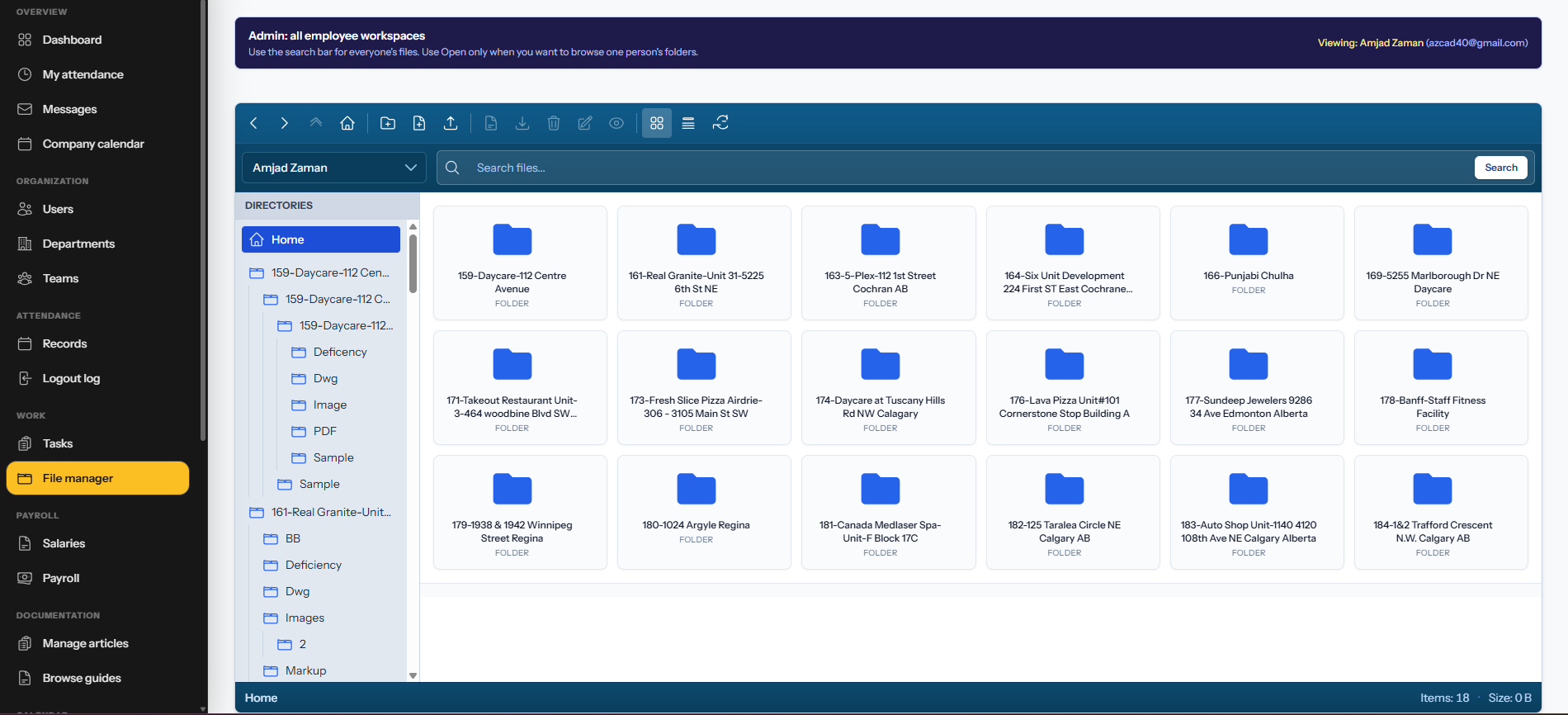
Task: Click the trash delete icon
Action: click(554, 123)
